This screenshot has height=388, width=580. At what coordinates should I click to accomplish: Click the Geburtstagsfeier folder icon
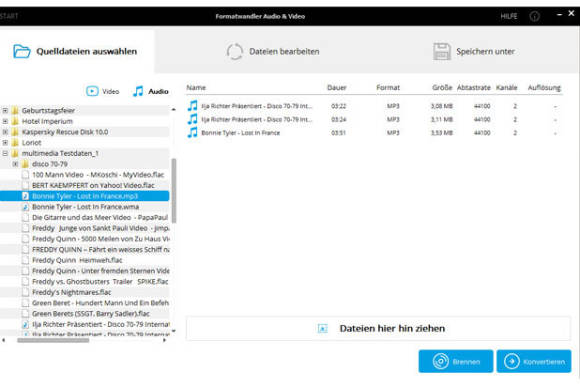click(15, 110)
